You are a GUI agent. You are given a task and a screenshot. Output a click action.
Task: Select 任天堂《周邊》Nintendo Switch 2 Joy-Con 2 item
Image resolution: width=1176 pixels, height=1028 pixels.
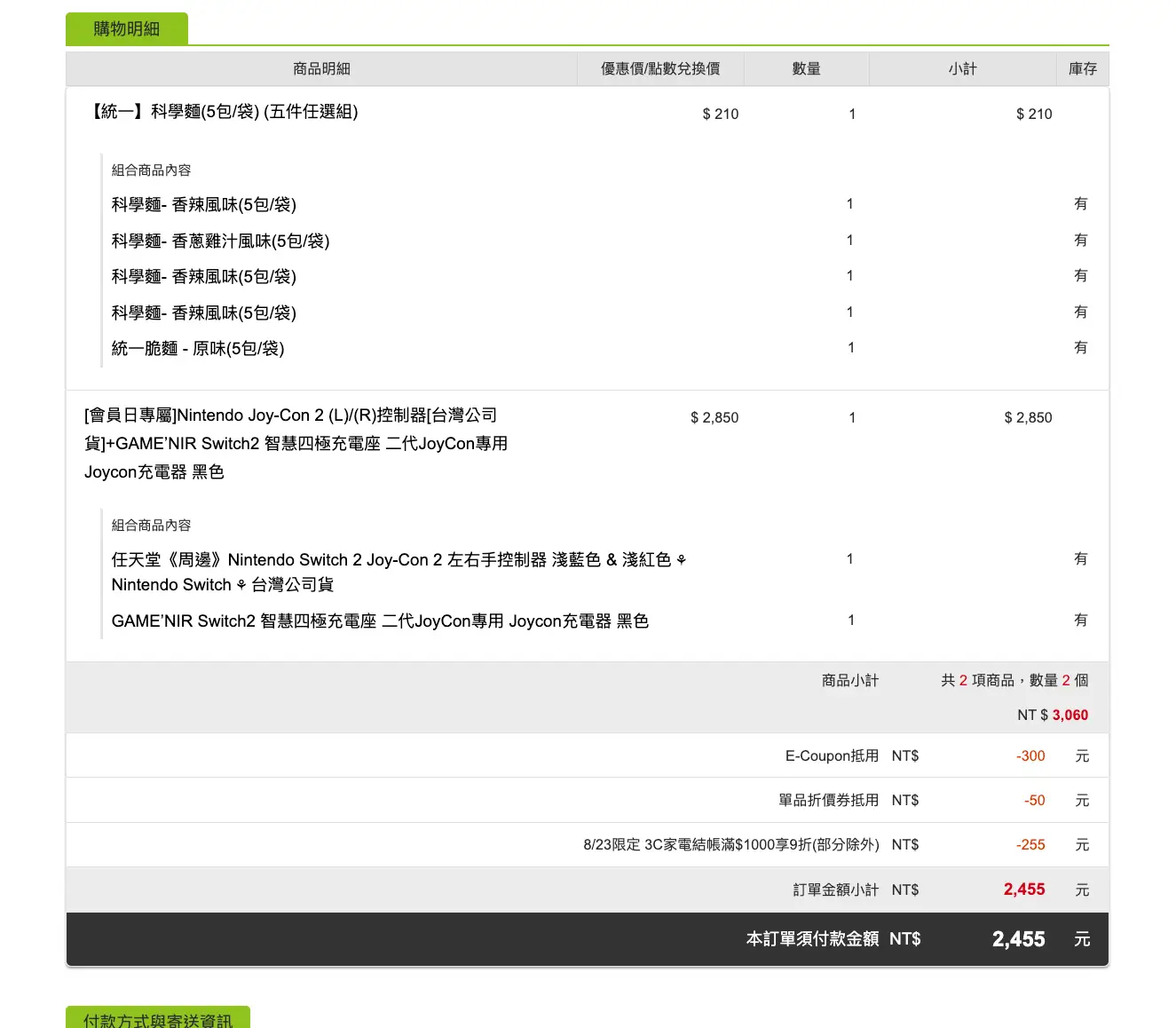coord(399,573)
